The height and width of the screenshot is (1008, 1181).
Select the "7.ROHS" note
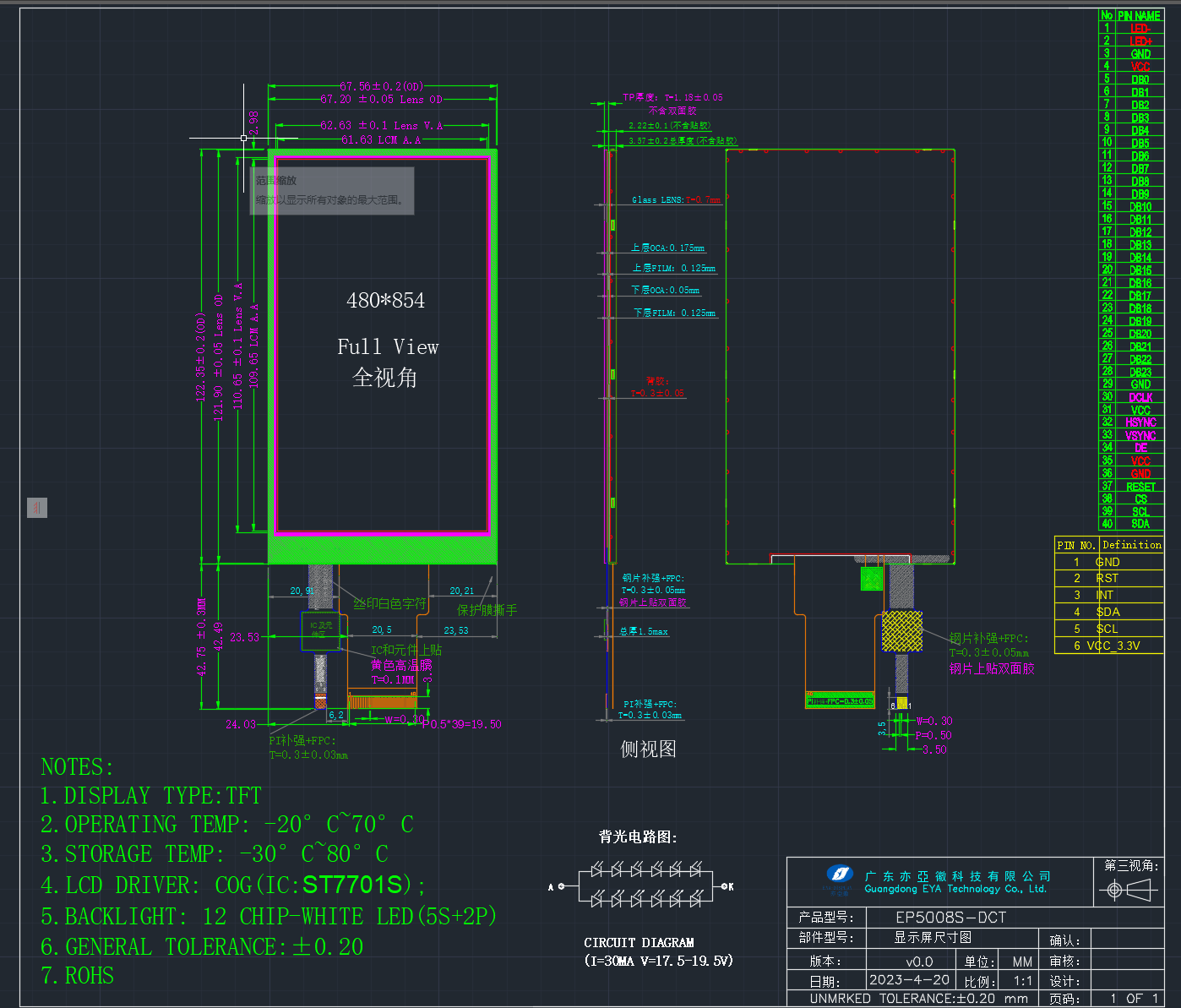(x=78, y=976)
